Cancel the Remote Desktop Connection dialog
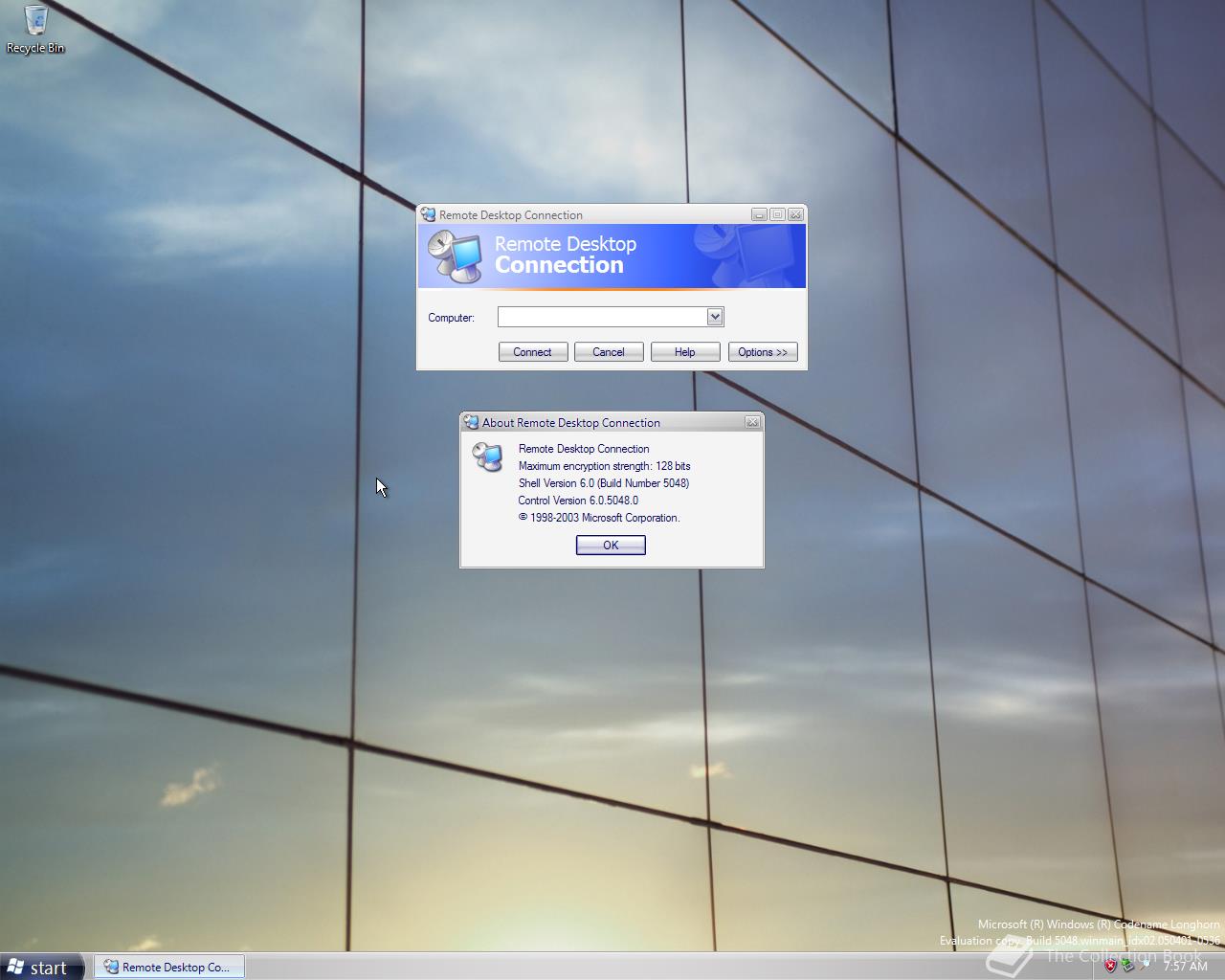Viewport: 1225px width, 980px height. [609, 352]
